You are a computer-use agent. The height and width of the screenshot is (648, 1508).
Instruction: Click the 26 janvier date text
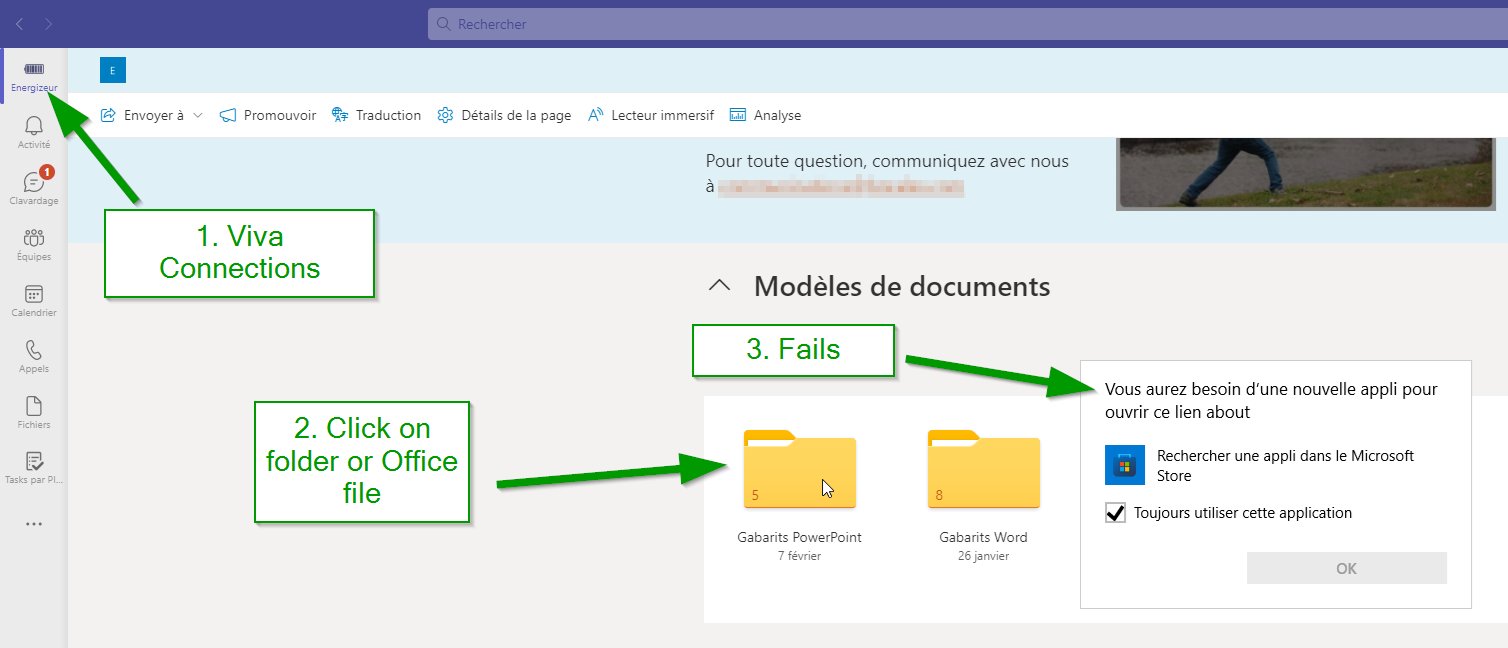[x=983, y=556]
